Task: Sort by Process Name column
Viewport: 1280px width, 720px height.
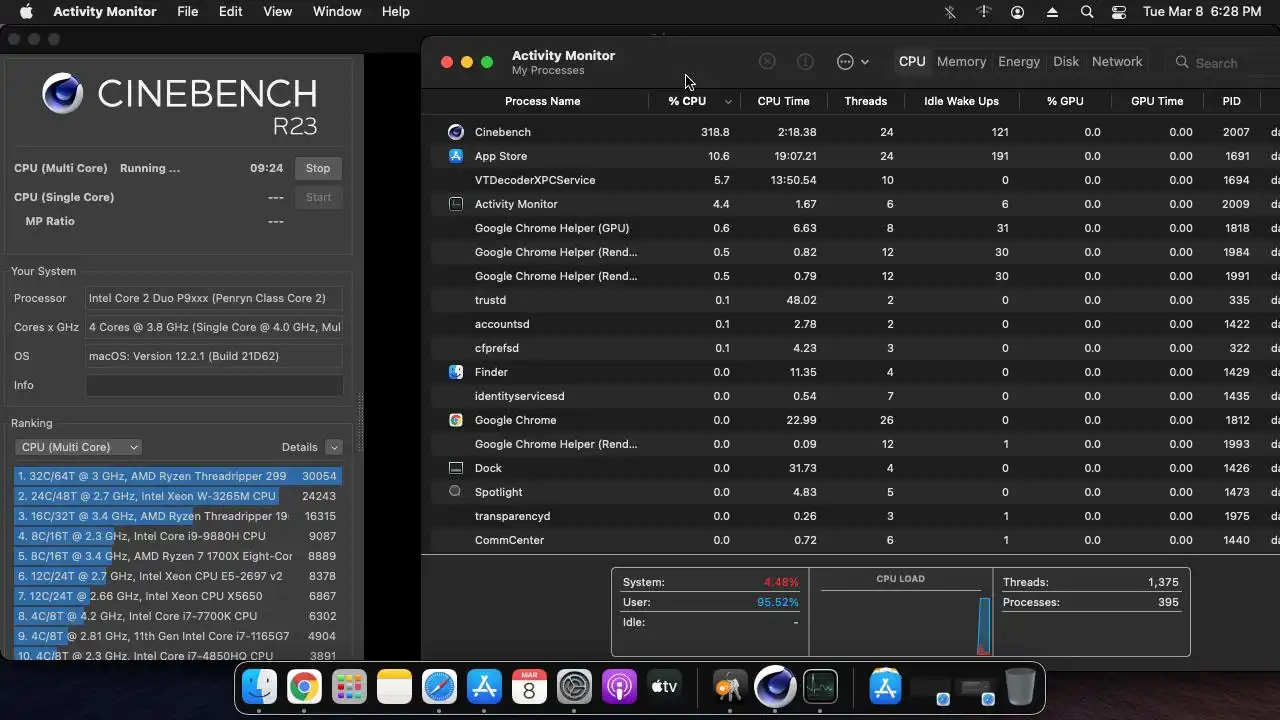Action: (x=542, y=101)
